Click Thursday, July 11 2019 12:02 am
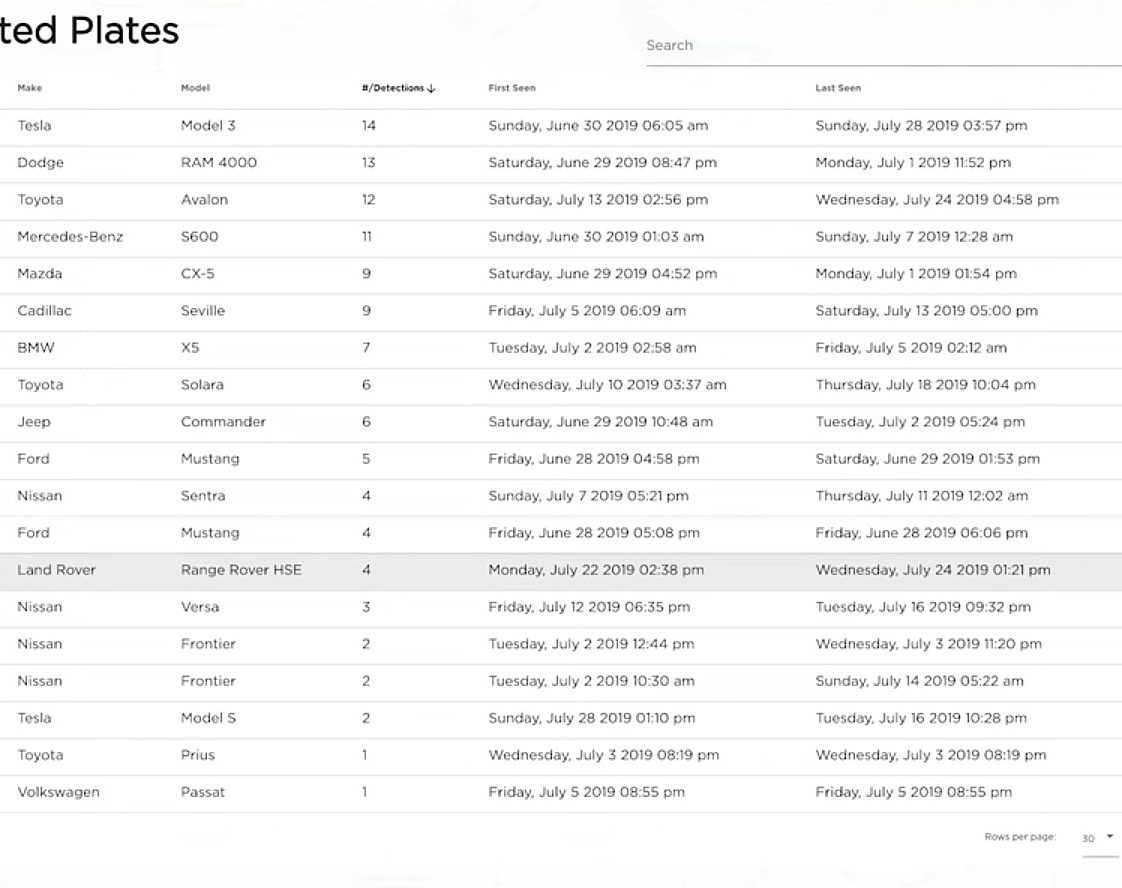 click(x=922, y=496)
